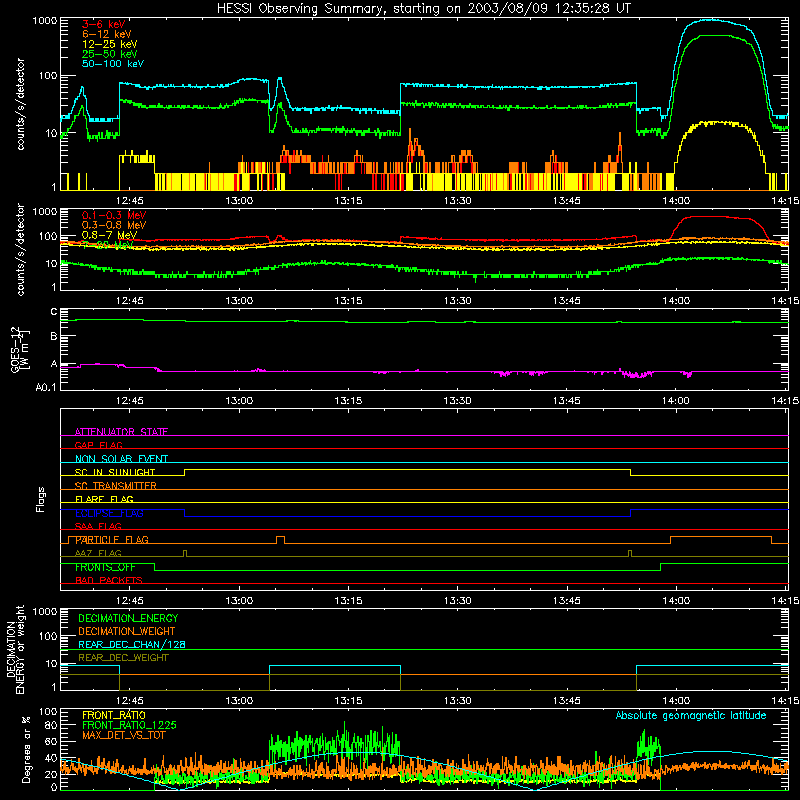Click the 13:15 tick under the keV plot
Screen dimensions: 800x800
348,201
